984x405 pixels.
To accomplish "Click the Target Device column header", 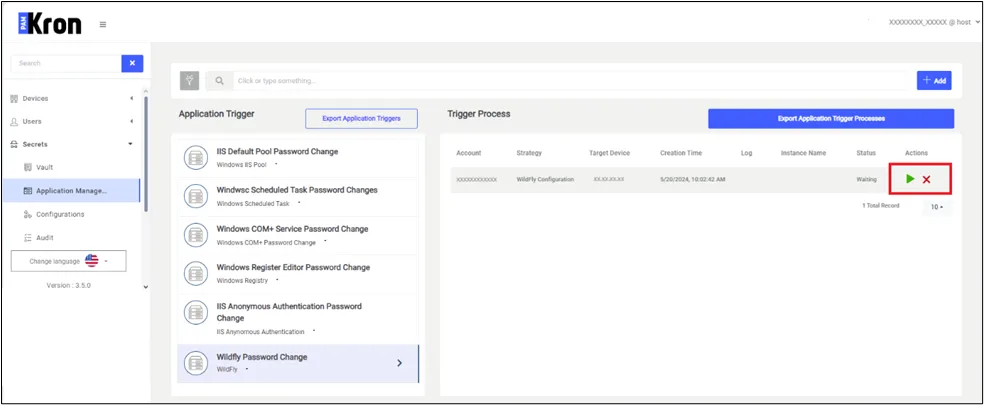I will [x=609, y=153].
